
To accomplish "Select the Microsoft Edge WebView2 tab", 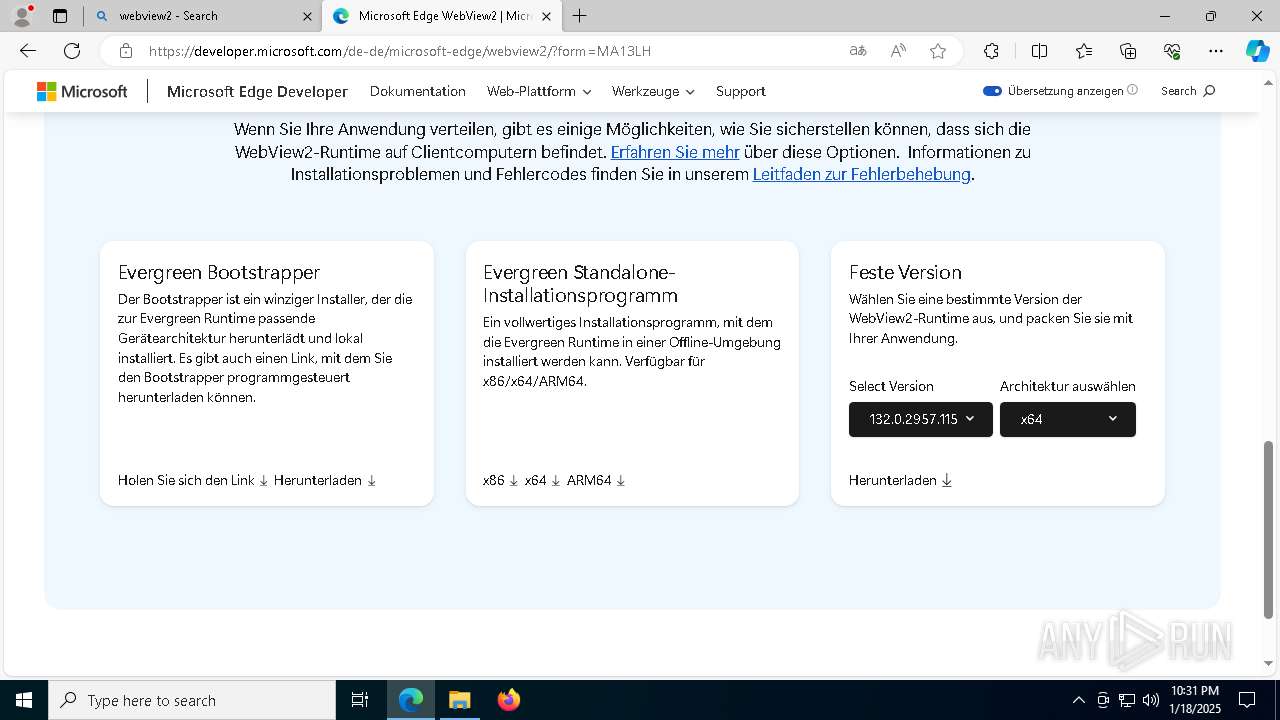I will click(444, 16).
